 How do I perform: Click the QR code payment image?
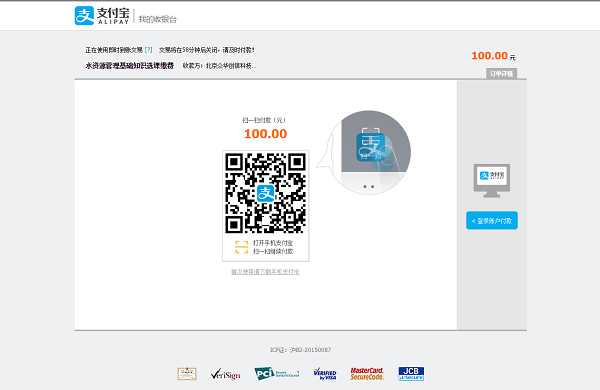tap(266, 193)
